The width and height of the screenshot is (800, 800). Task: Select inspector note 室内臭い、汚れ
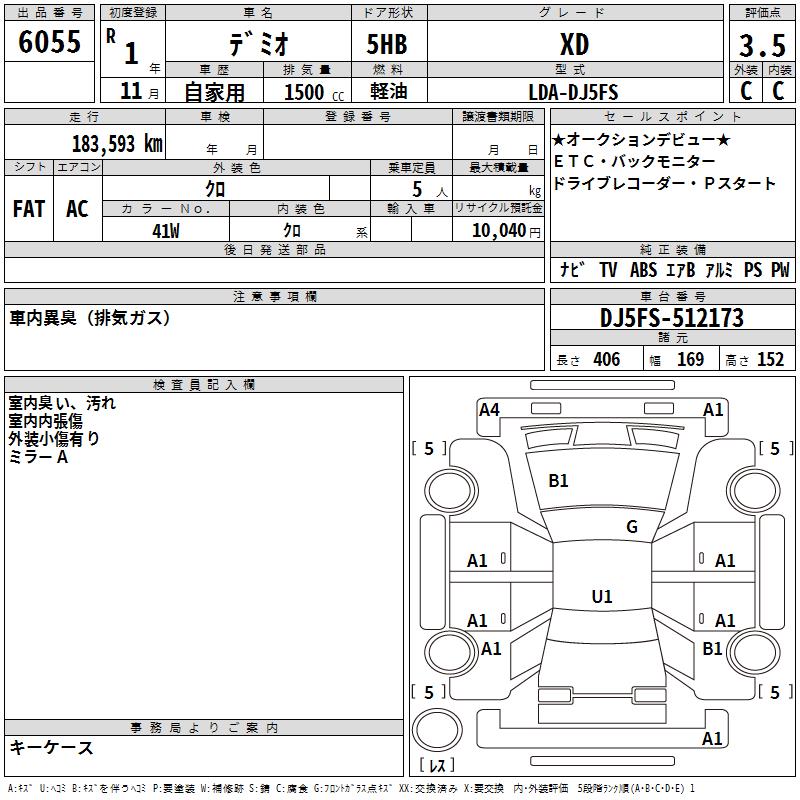[x=62, y=403]
